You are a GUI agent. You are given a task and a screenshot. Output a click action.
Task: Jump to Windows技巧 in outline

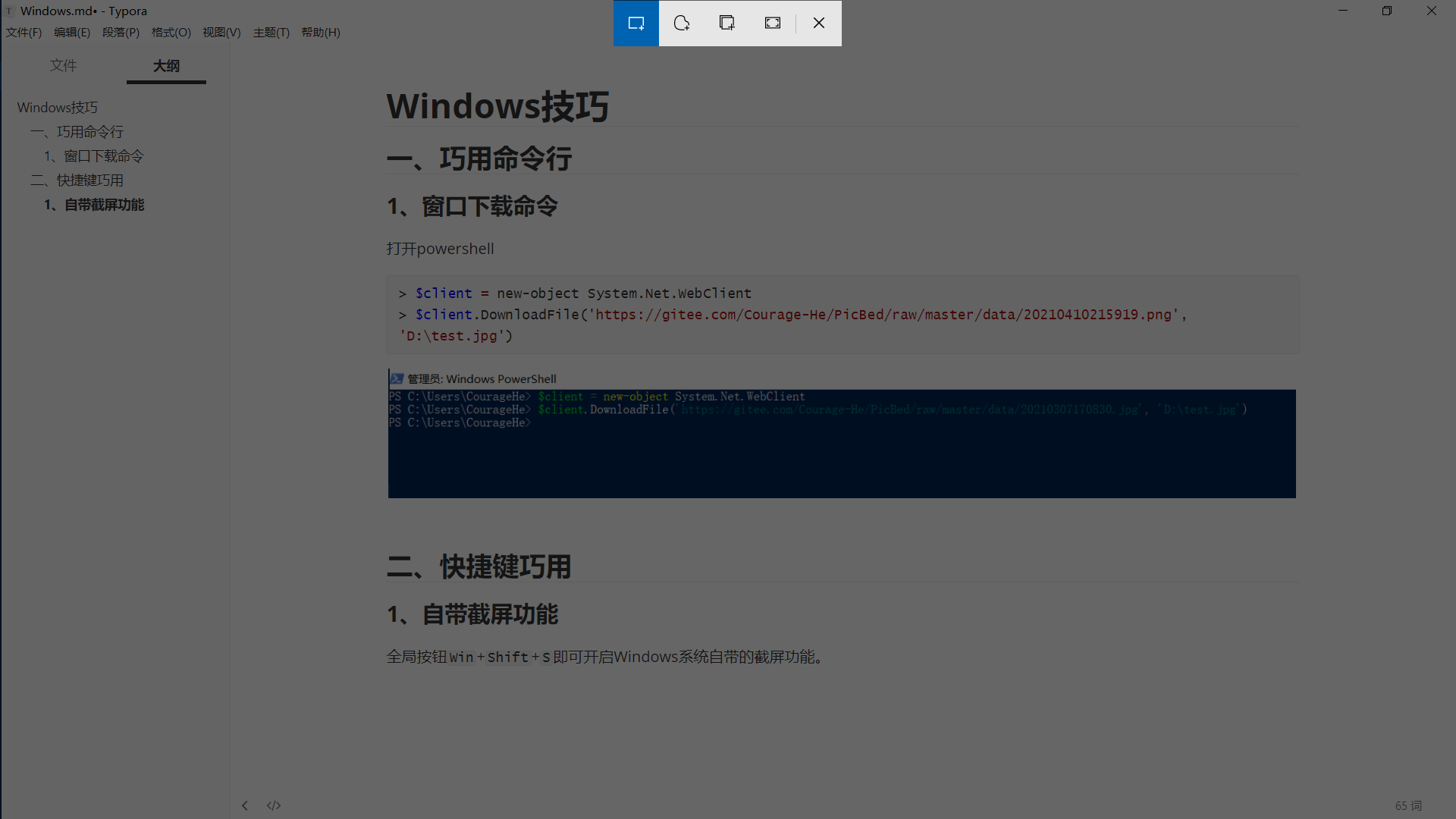58,108
